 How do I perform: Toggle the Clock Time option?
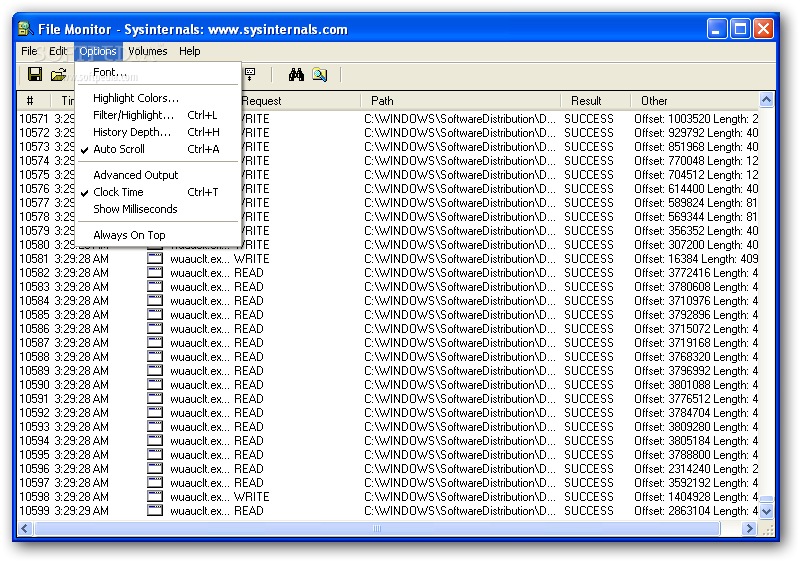pyautogui.click(x=158, y=192)
